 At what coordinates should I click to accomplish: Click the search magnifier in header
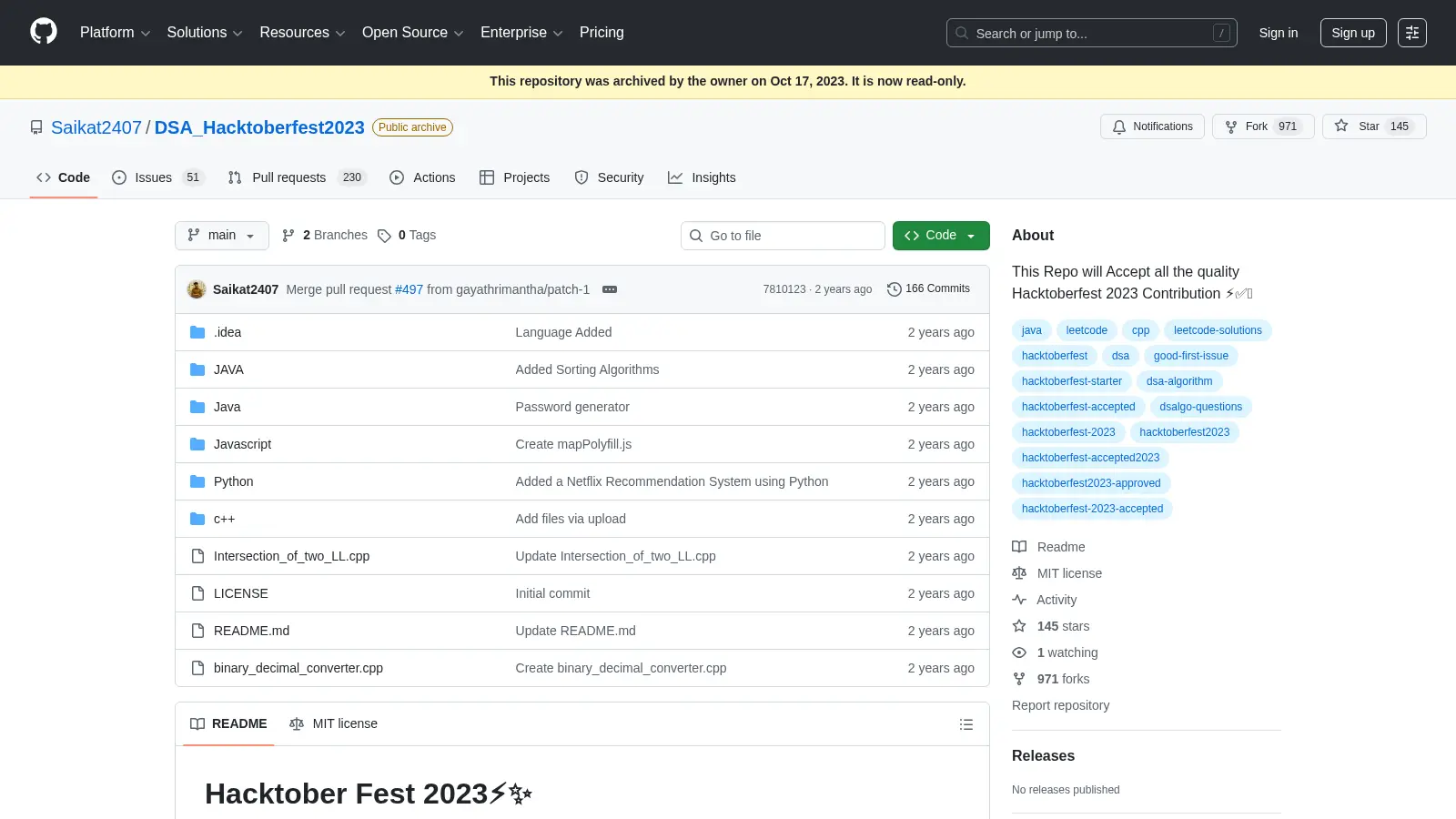(962, 33)
